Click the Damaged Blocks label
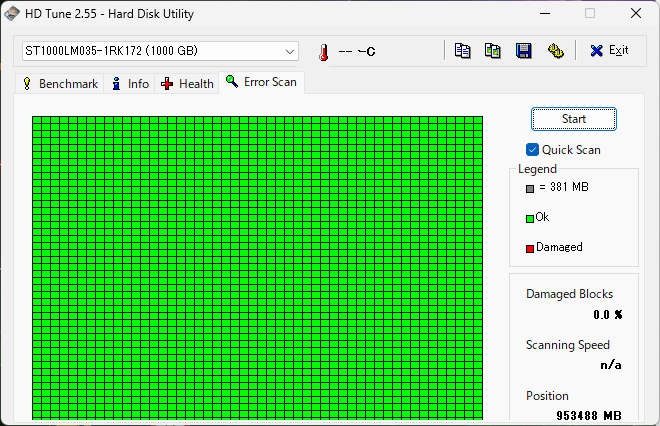 [x=570, y=294]
